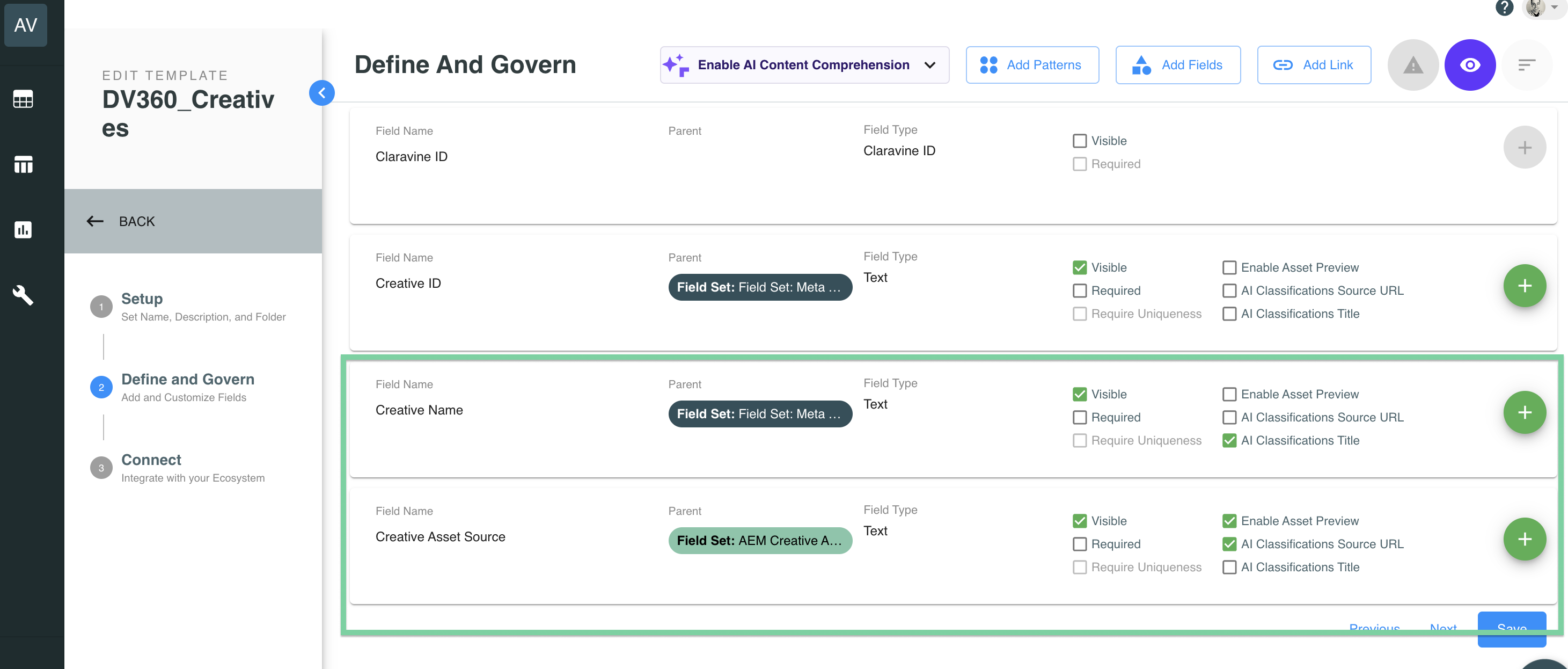The image size is (1568, 669).
Task: Toggle the purple eye preview button
Action: click(x=1470, y=65)
